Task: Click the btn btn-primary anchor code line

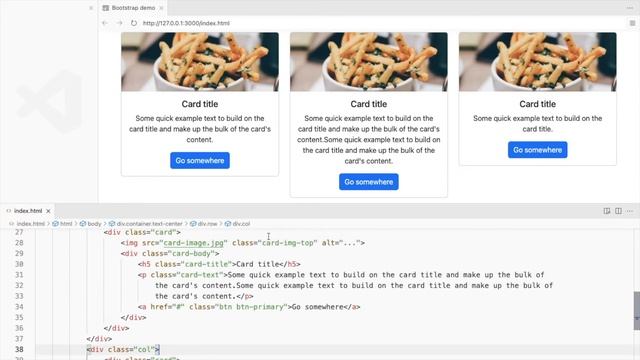Action: click(x=249, y=307)
